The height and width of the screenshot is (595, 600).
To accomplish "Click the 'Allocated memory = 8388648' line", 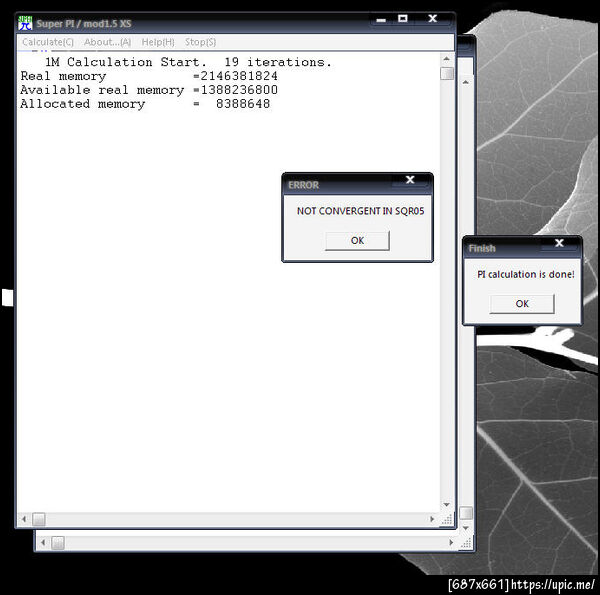I will click(145, 104).
